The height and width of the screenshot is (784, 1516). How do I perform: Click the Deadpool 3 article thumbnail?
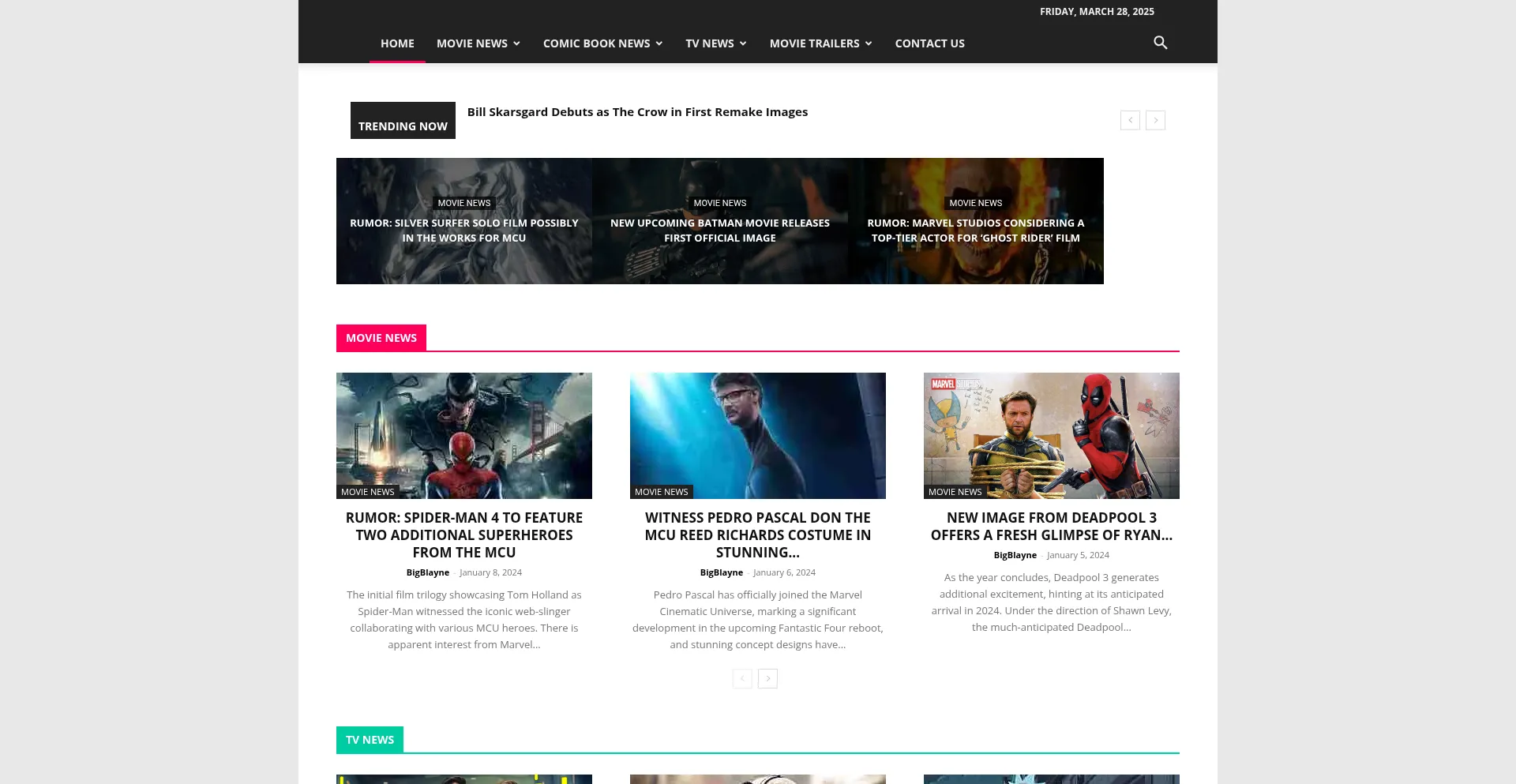point(1051,435)
